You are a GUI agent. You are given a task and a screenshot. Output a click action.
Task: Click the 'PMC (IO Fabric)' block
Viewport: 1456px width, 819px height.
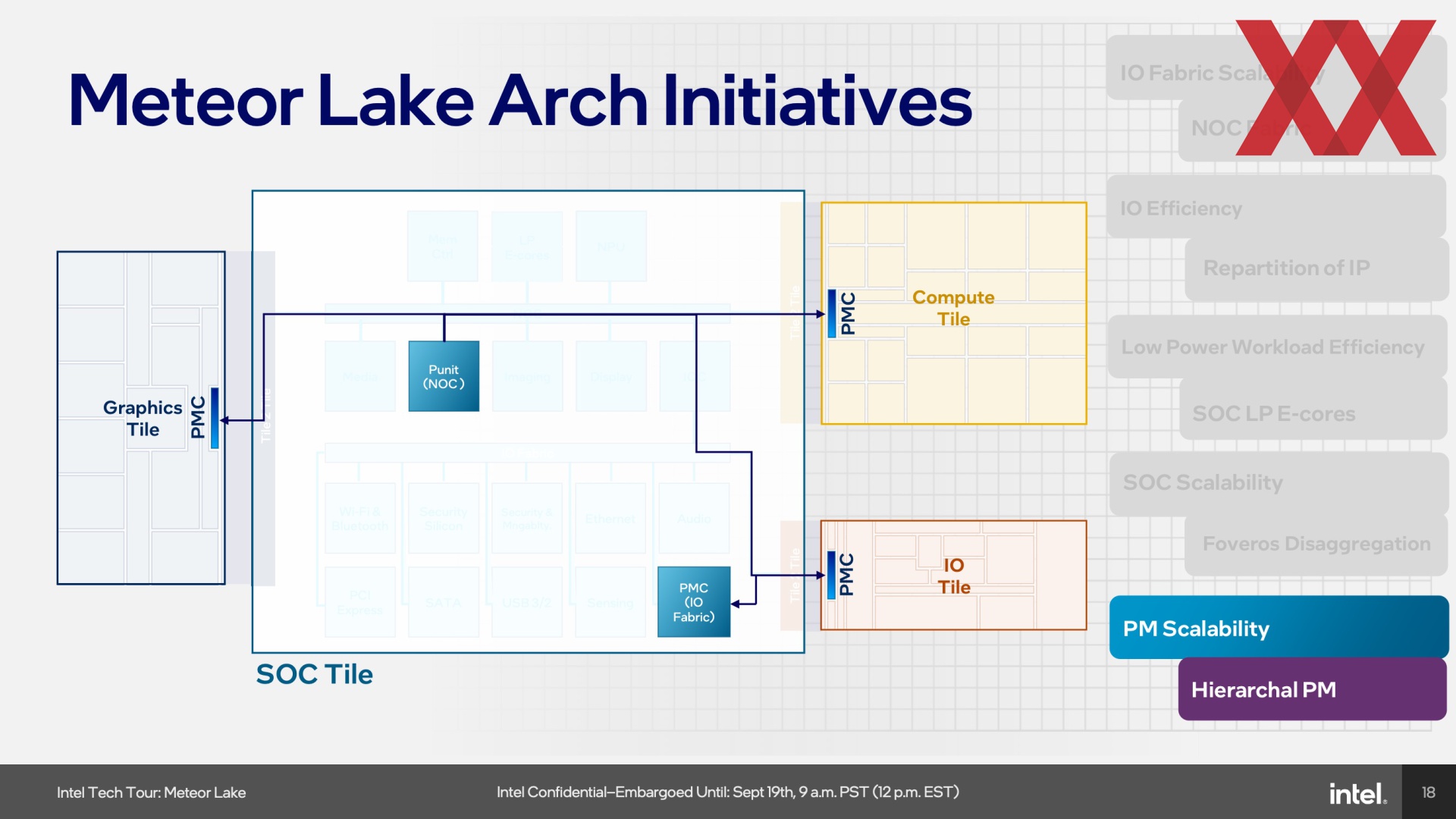(x=694, y=602)
